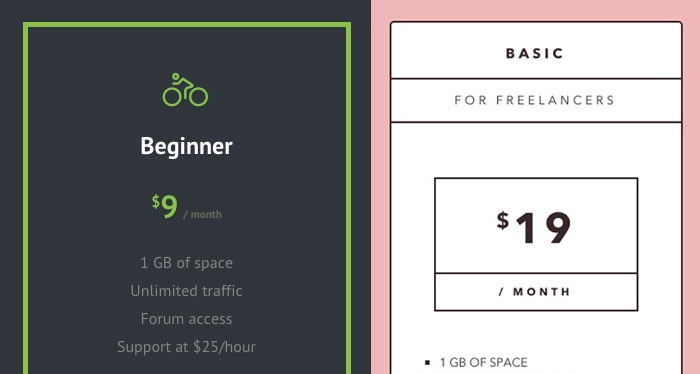
Task: Click '1 GB OF SPACE' in Basic plan
Action: click(483, 362)
